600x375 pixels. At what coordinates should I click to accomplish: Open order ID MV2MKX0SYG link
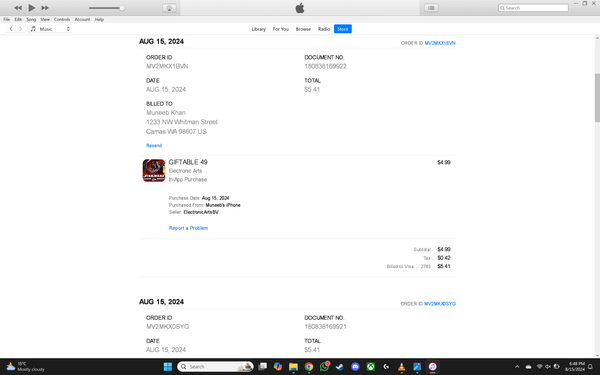point(440,304)
